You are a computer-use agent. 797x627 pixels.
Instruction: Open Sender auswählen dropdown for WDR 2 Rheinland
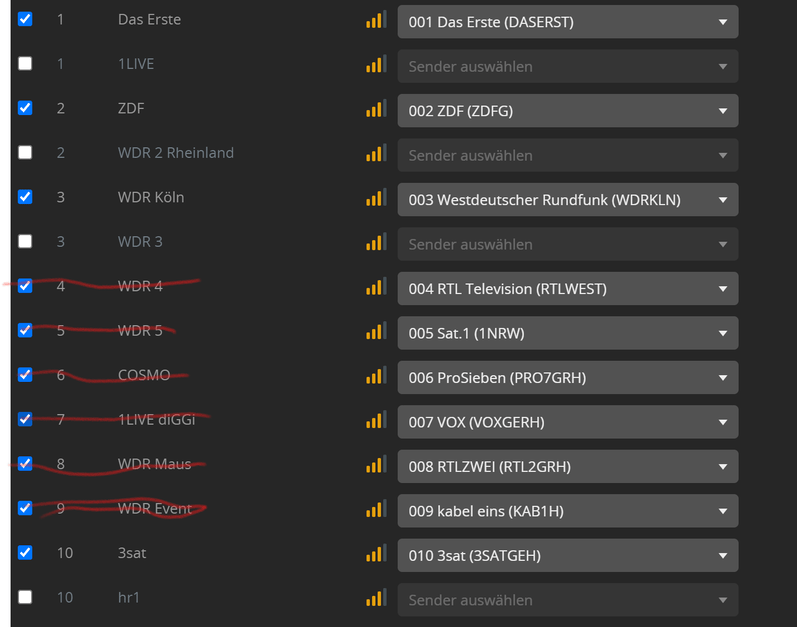(568, 155)
